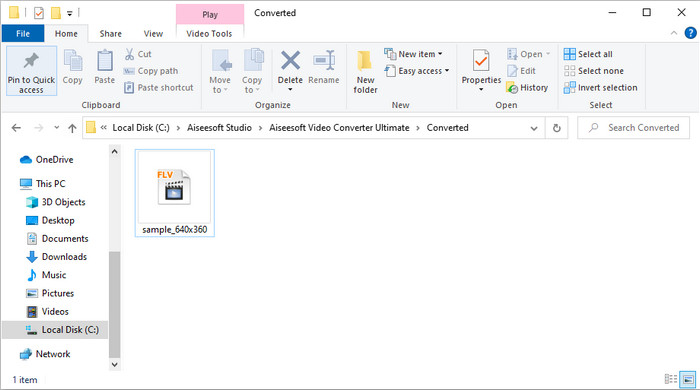Show file History
The image size is (700, 390).
(x=527, y=87)
